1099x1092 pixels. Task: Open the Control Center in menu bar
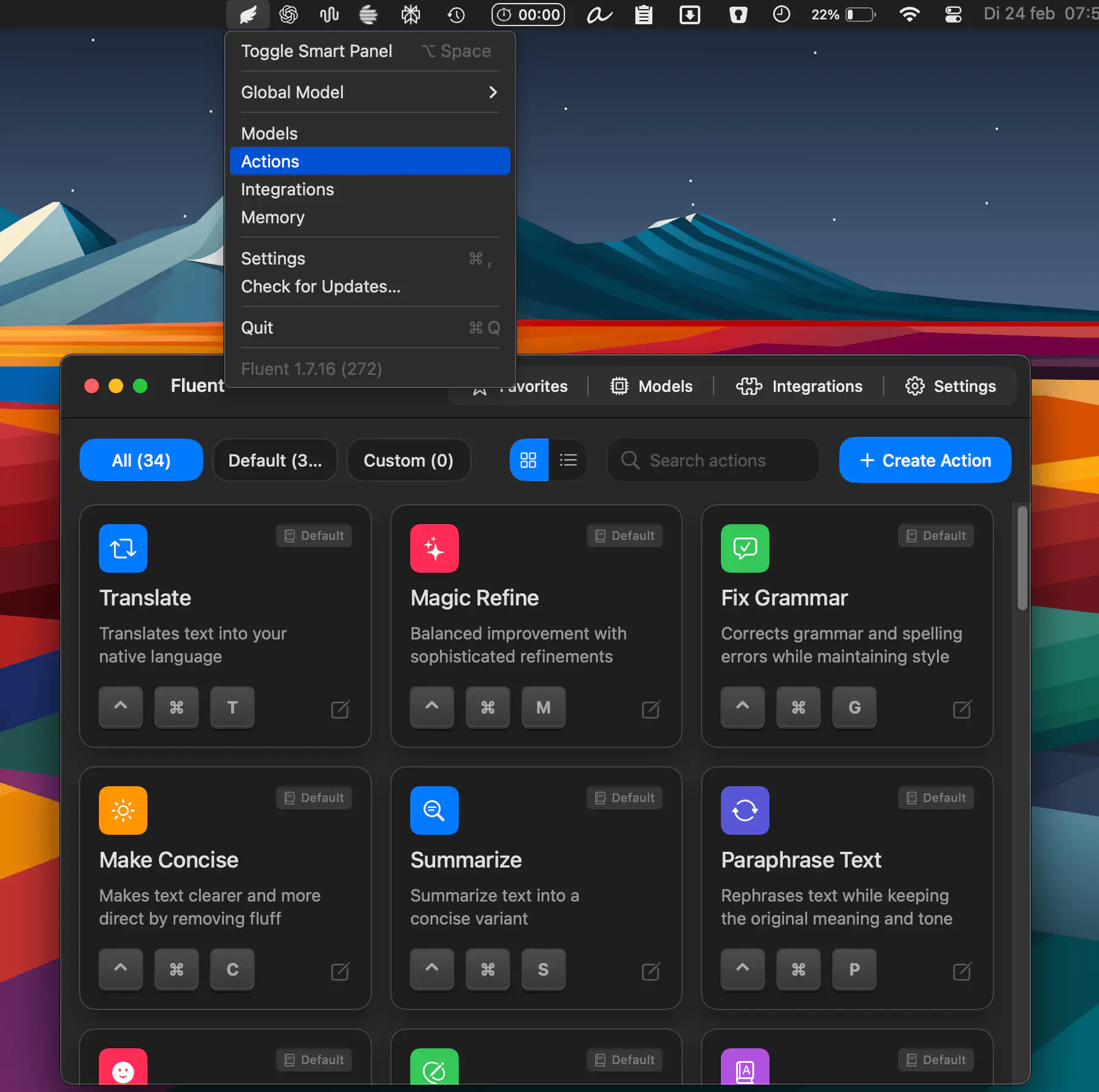[953, 15]
